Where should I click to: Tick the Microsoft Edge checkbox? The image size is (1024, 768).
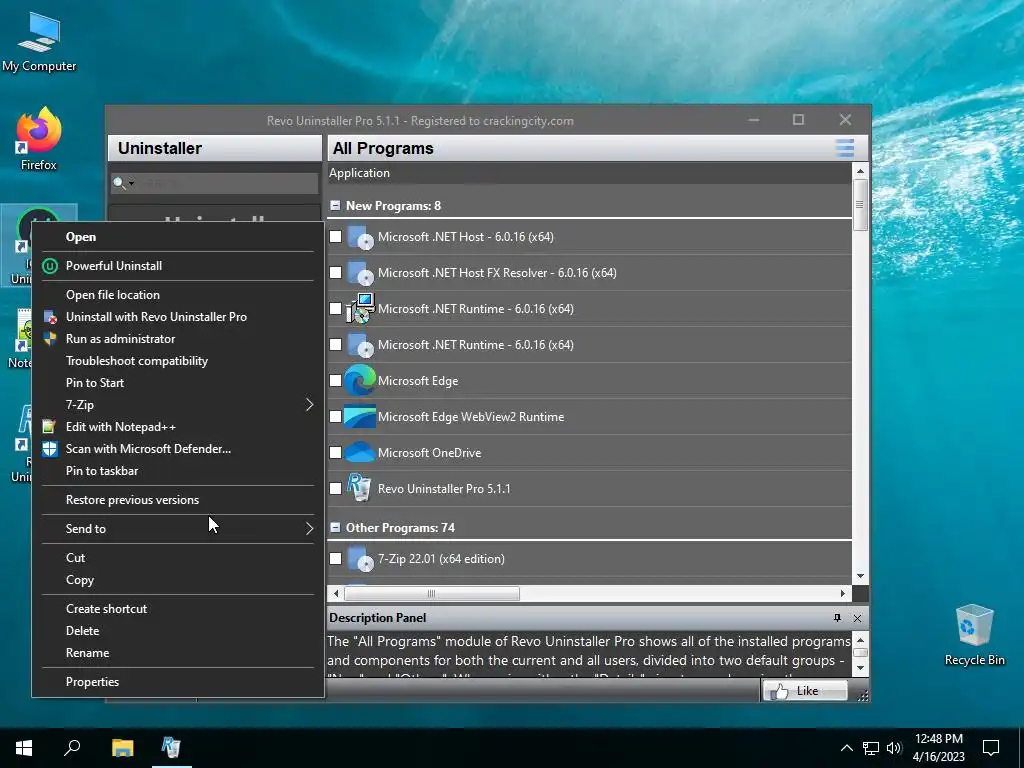pyautogui.click(x=336, y=380)
